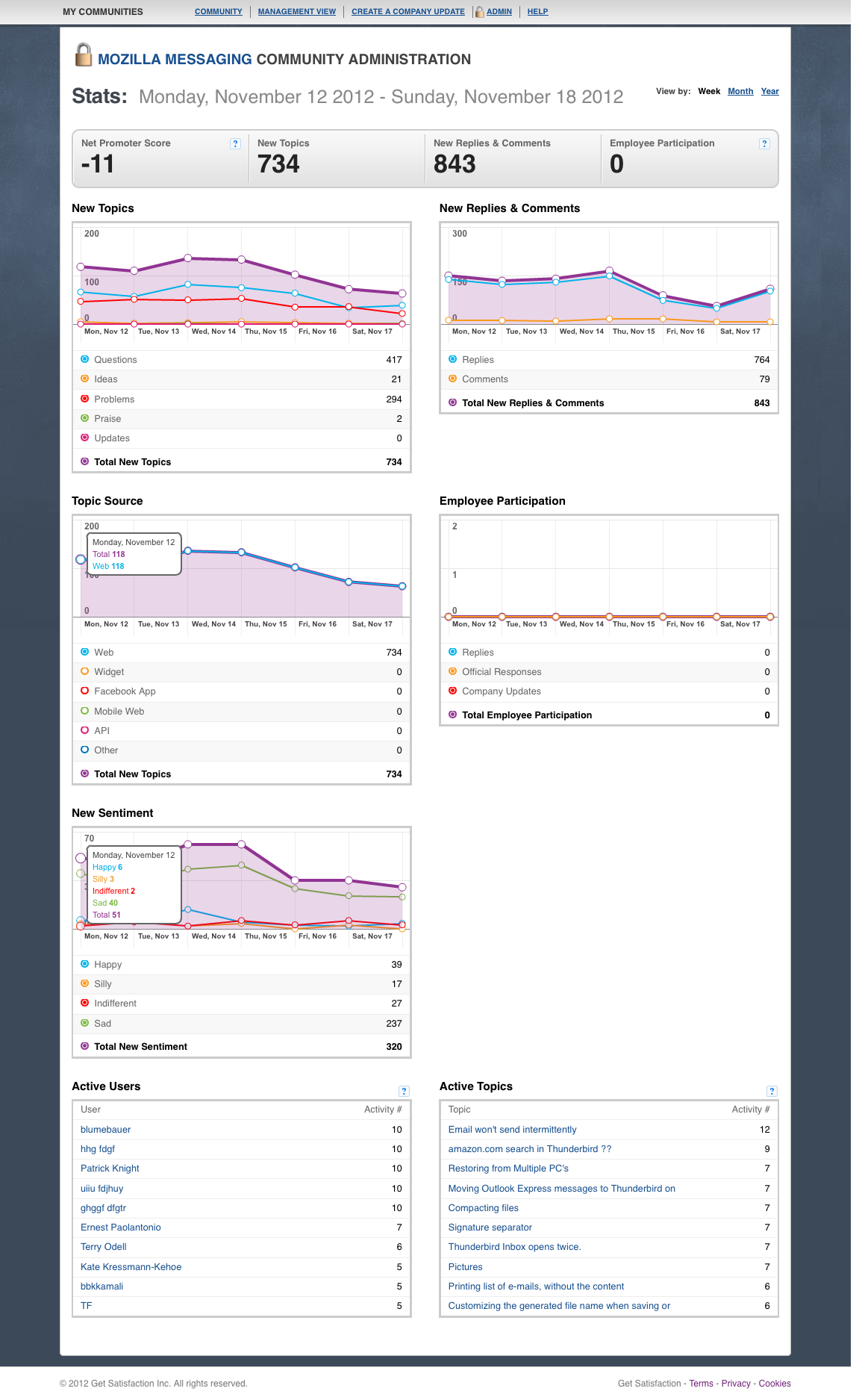The width and height of the screenshot is (862, 1400).
Task: Open help icon for Net Promoter Score
Action: tap(236, 143)
